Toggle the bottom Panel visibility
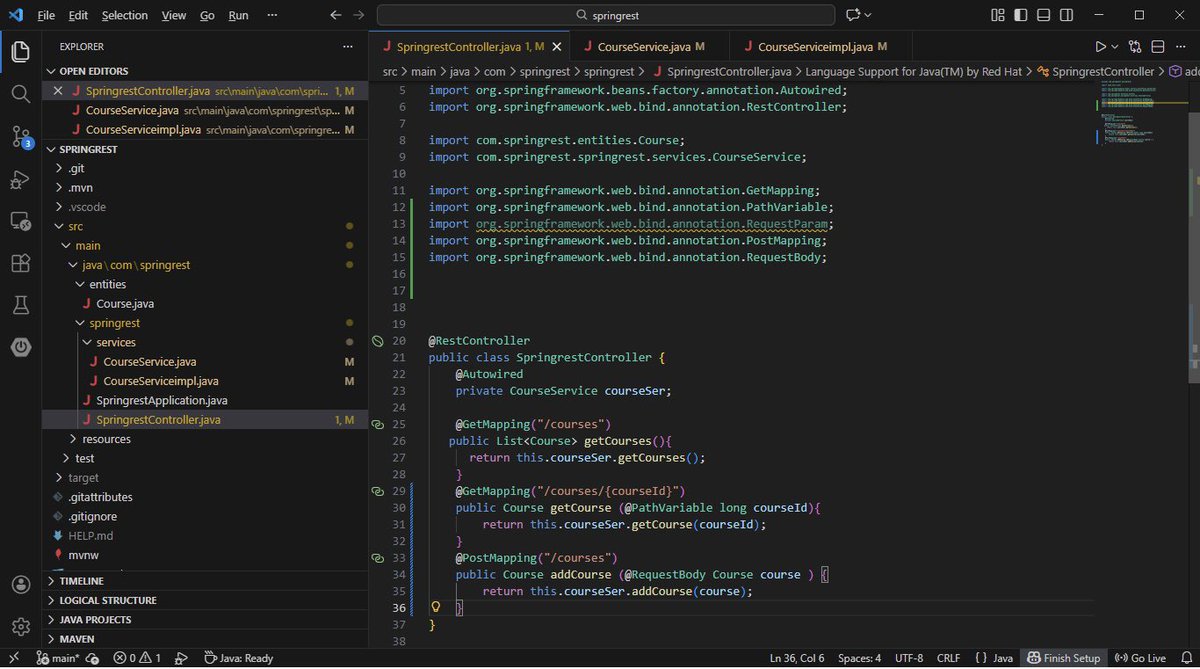This screenshot has width=1200, height=669. coord(1045,15)
